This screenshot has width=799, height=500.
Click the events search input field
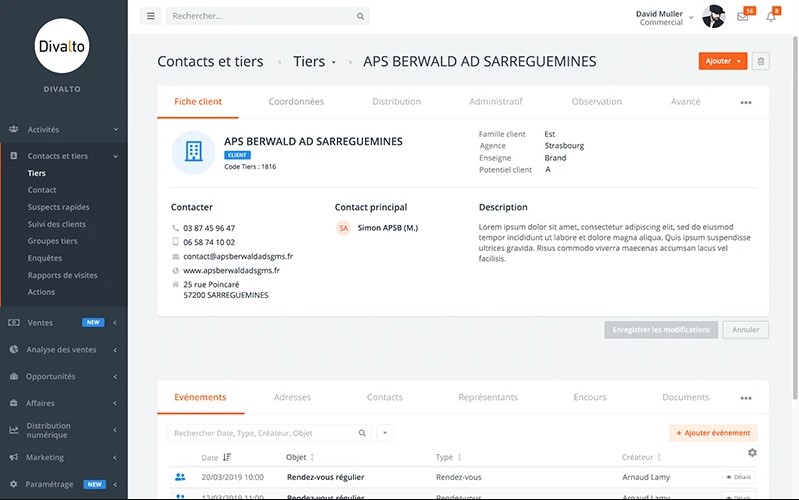262,433
